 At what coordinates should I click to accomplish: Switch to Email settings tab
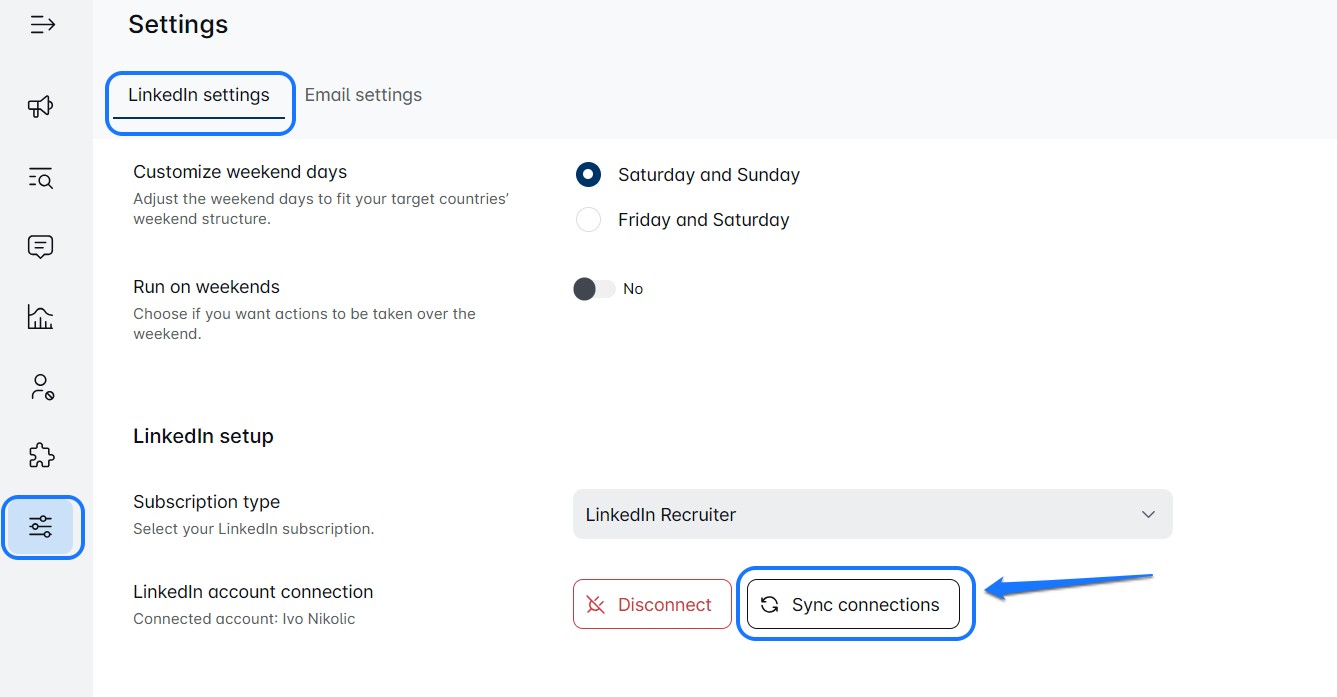[x=363, y=95]
